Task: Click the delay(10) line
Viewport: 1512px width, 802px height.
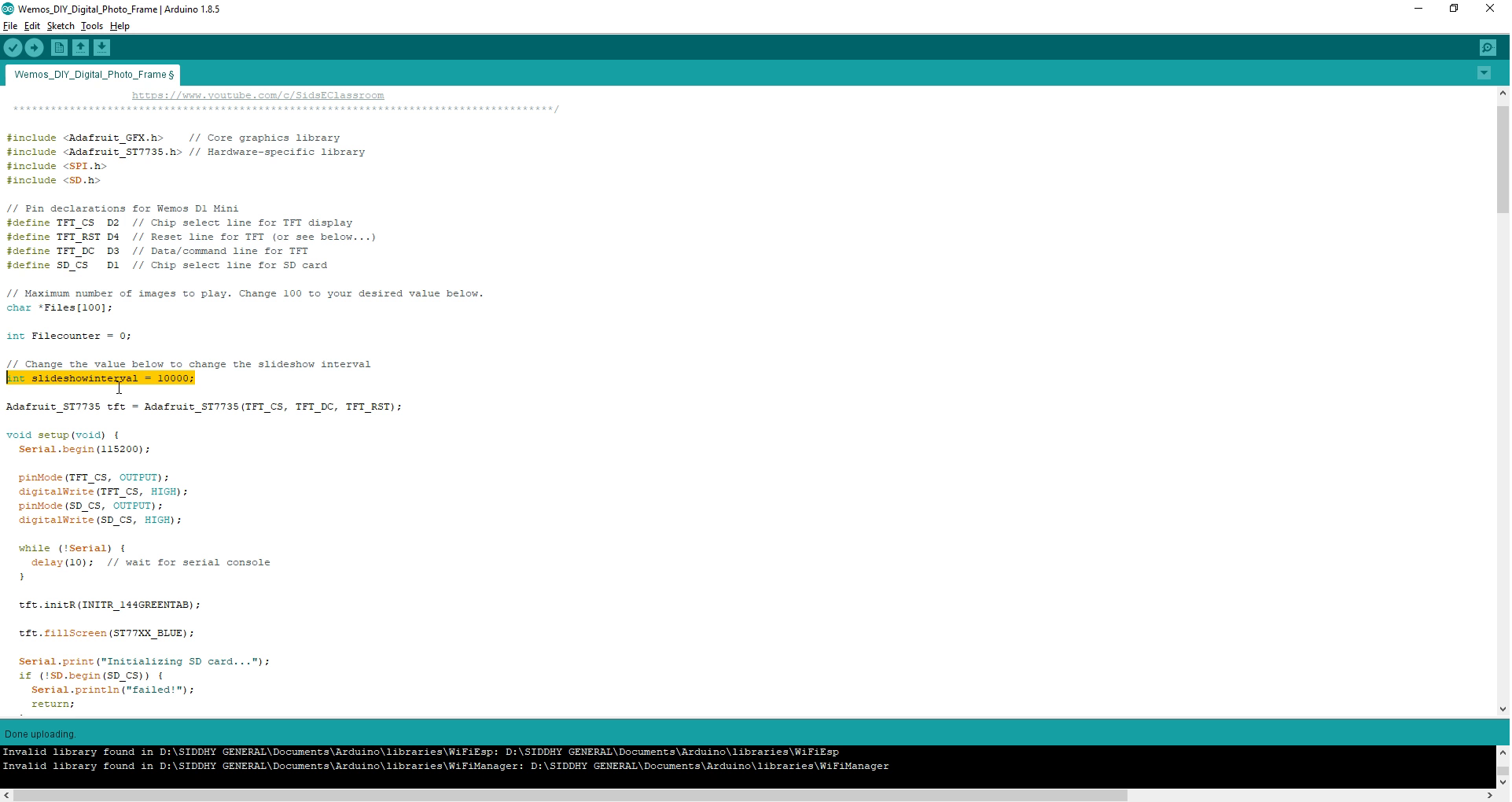Action: pyautogui.click(x=151, y=562)
